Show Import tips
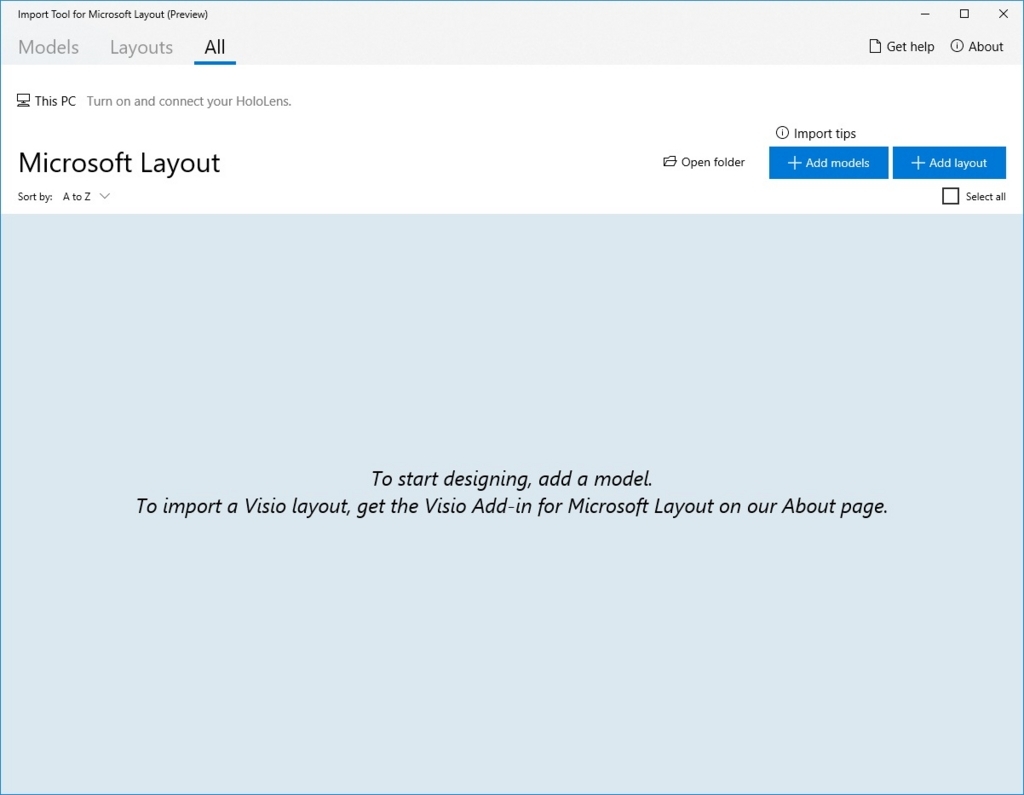 click(816, 133)
